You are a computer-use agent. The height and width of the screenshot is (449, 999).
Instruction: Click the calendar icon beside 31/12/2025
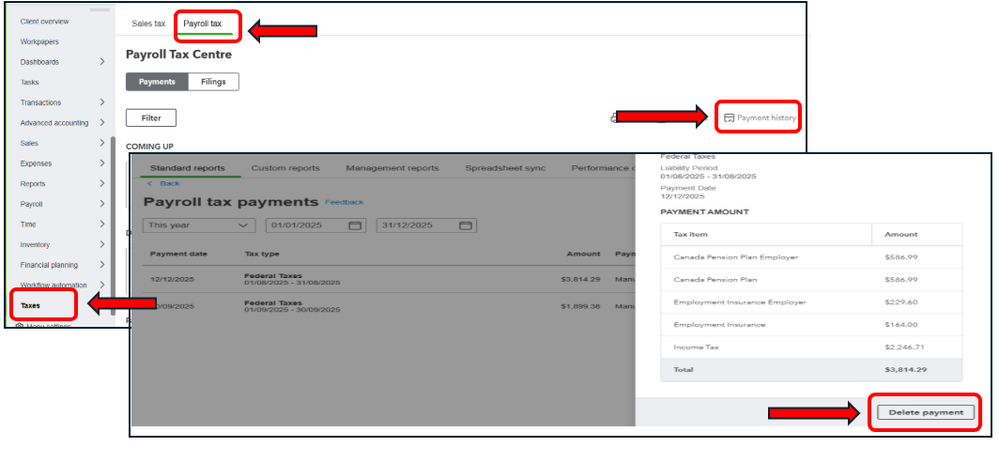click(466, 225)
